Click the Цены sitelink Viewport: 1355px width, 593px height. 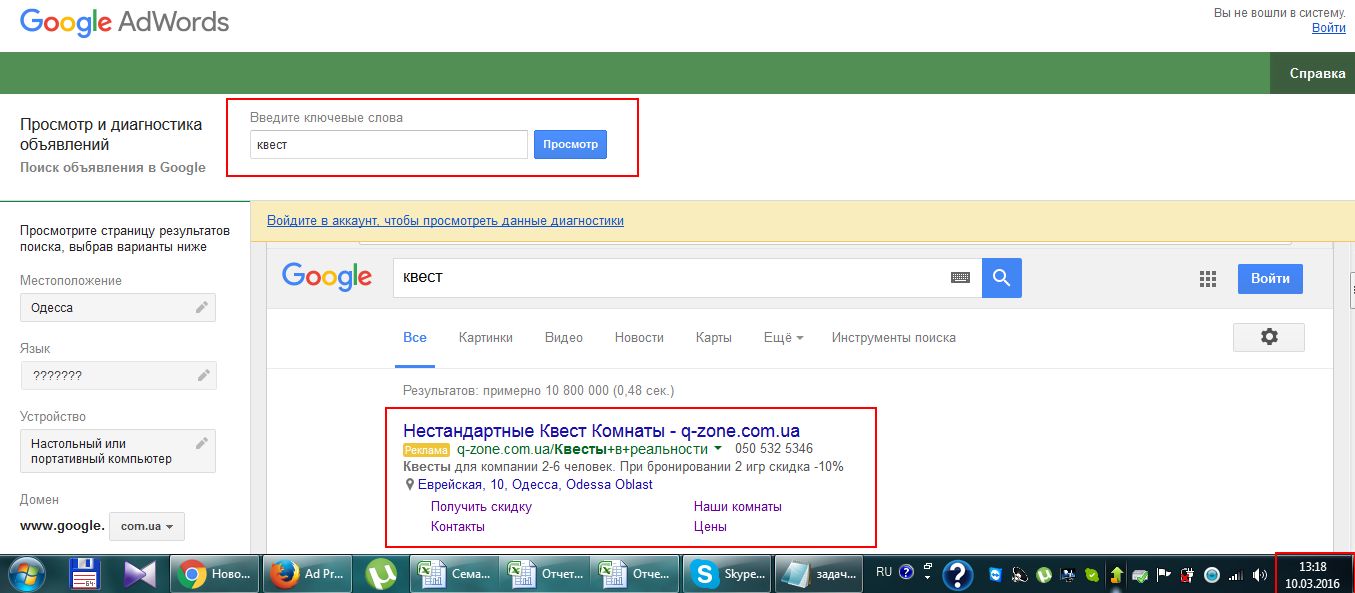tap(710, 526)
